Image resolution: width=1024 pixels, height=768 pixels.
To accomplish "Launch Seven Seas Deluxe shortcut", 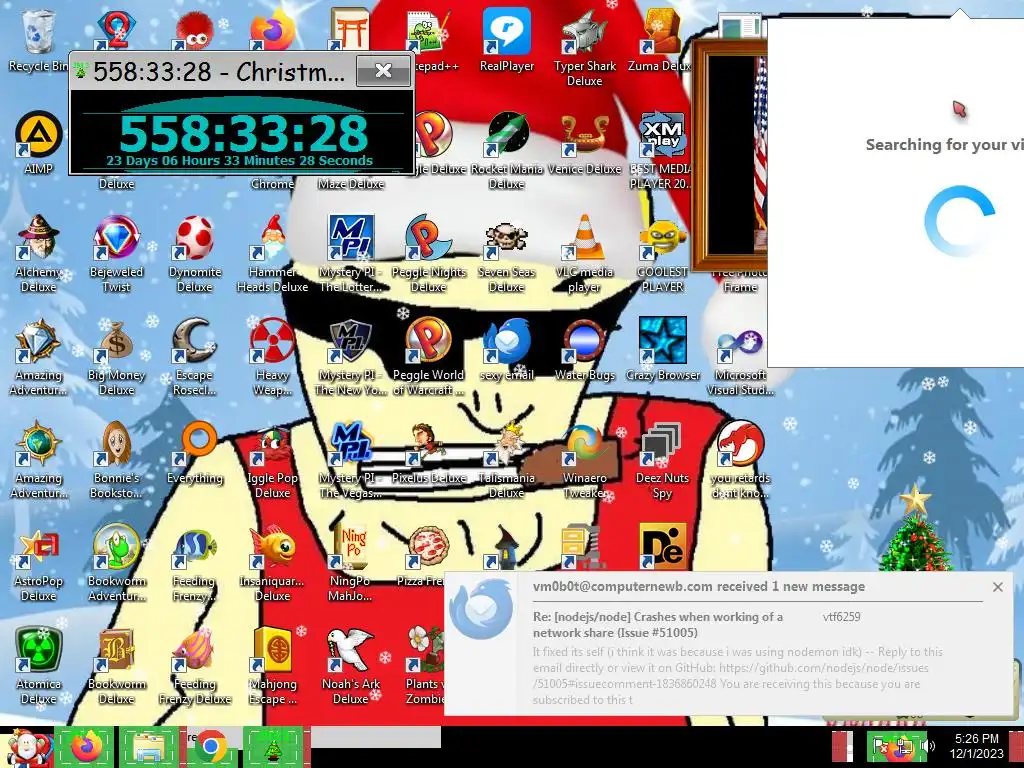I will tap(507, 255).
